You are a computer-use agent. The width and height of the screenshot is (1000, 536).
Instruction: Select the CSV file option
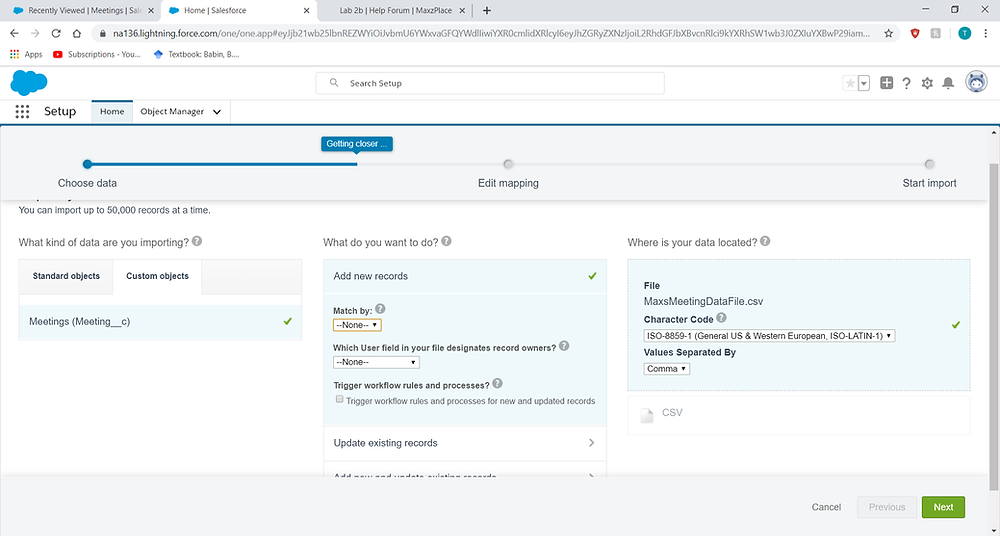point(798,415)
